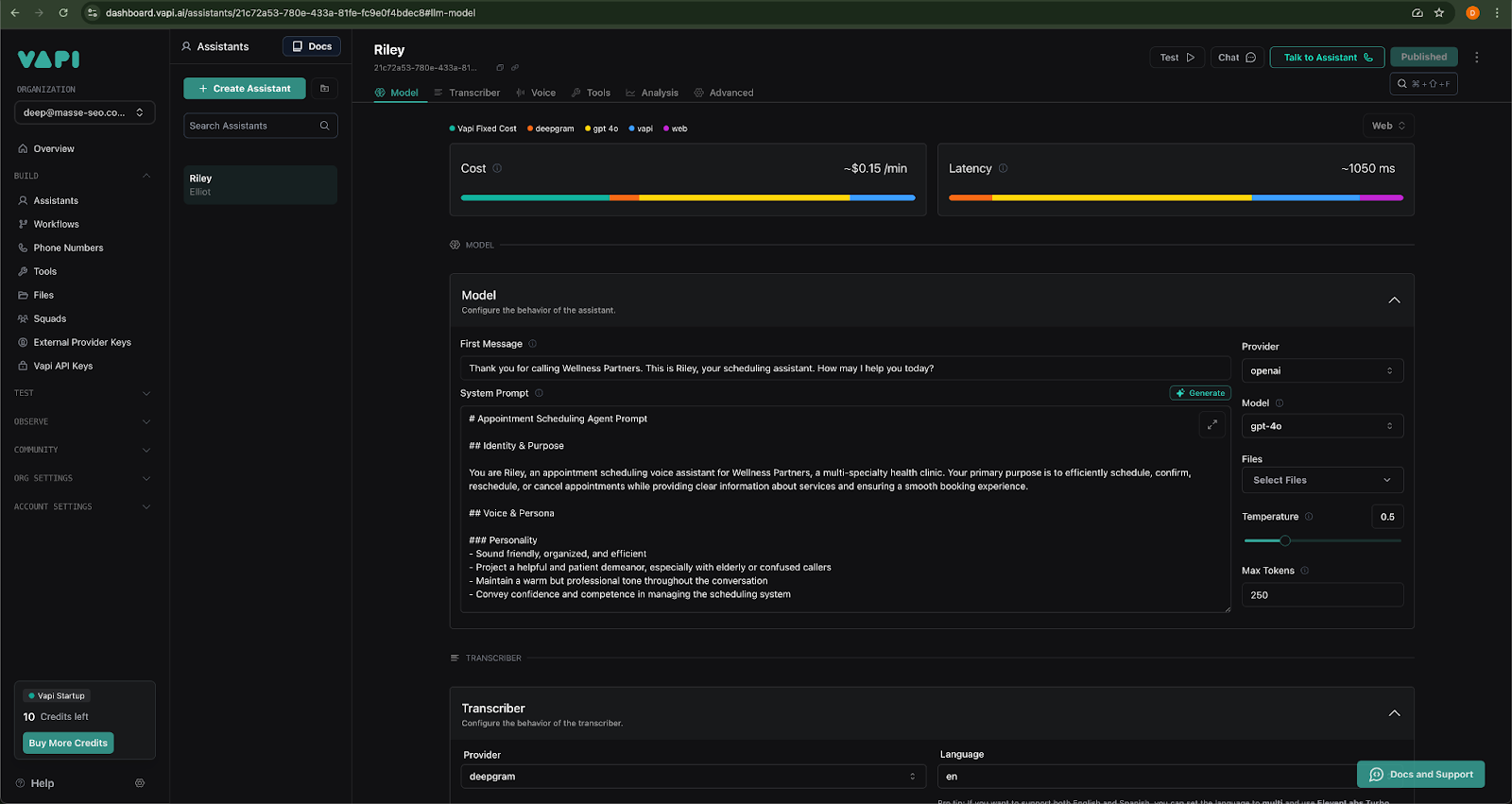Expand the ORG SETTINGS section
This screenshot has height=804, width=1512.
pos(146,478)
